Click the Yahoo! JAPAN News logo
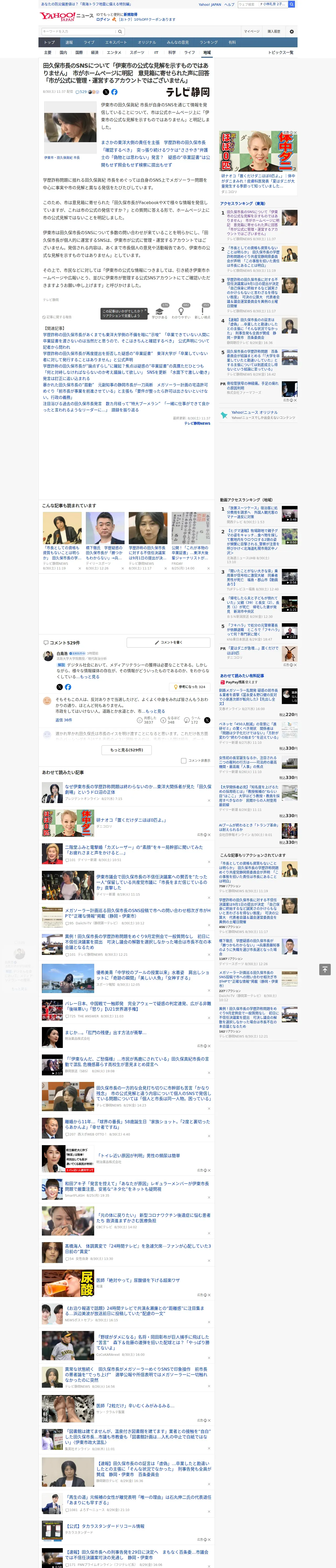The image size is (336, 1568). (66, 16)
